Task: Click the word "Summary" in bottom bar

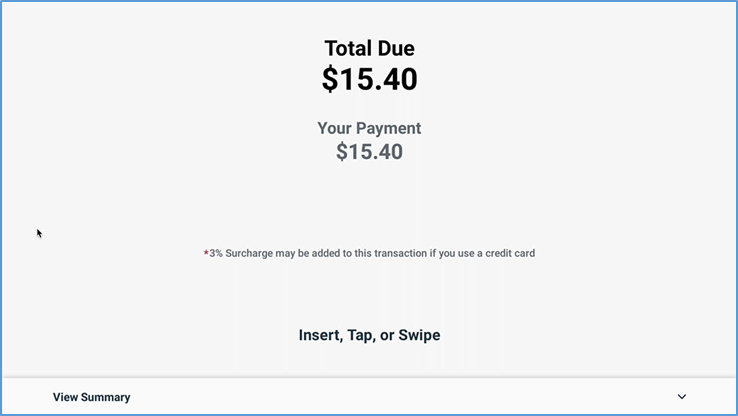Action: click(x=106, y=397)
